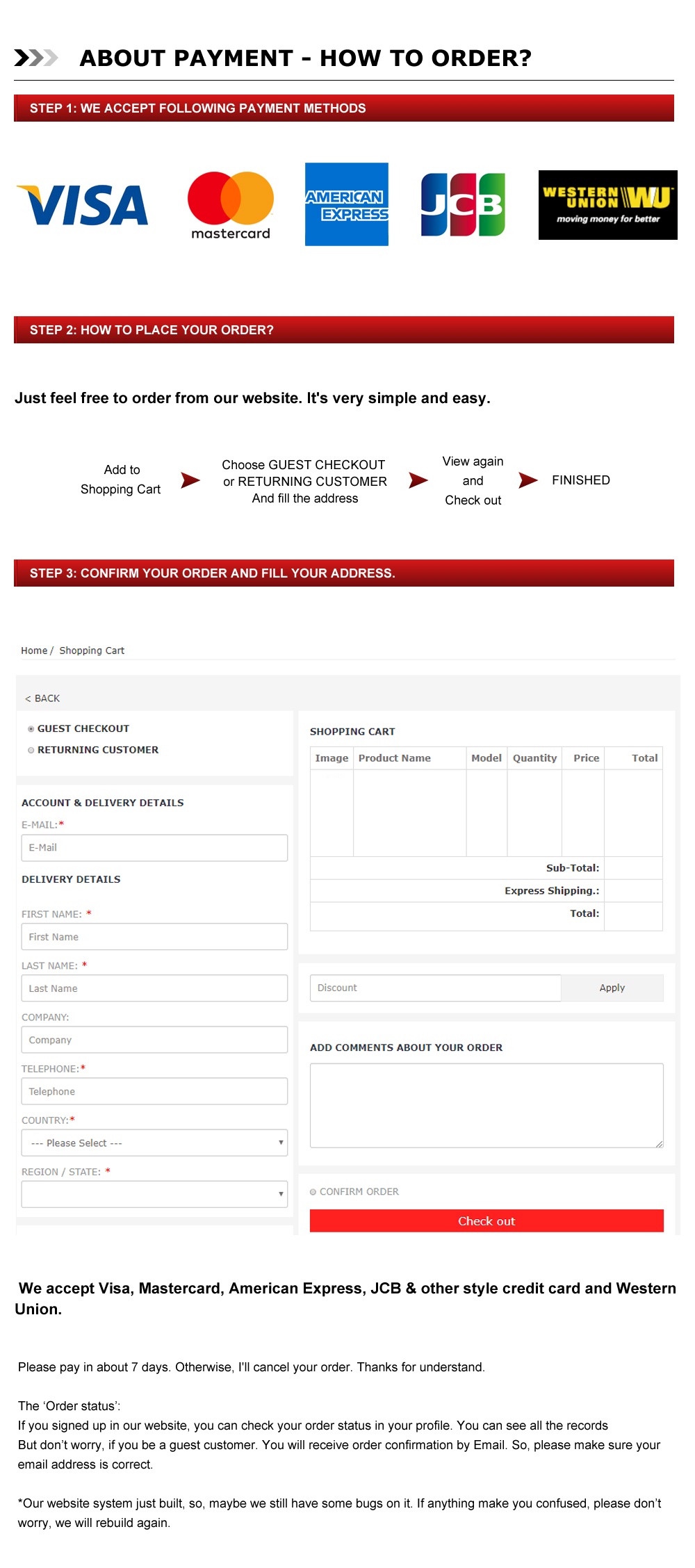Click the Western Union logo
Screen dimensions: 695x1568
pyautogui.click(x=608, y=205)
